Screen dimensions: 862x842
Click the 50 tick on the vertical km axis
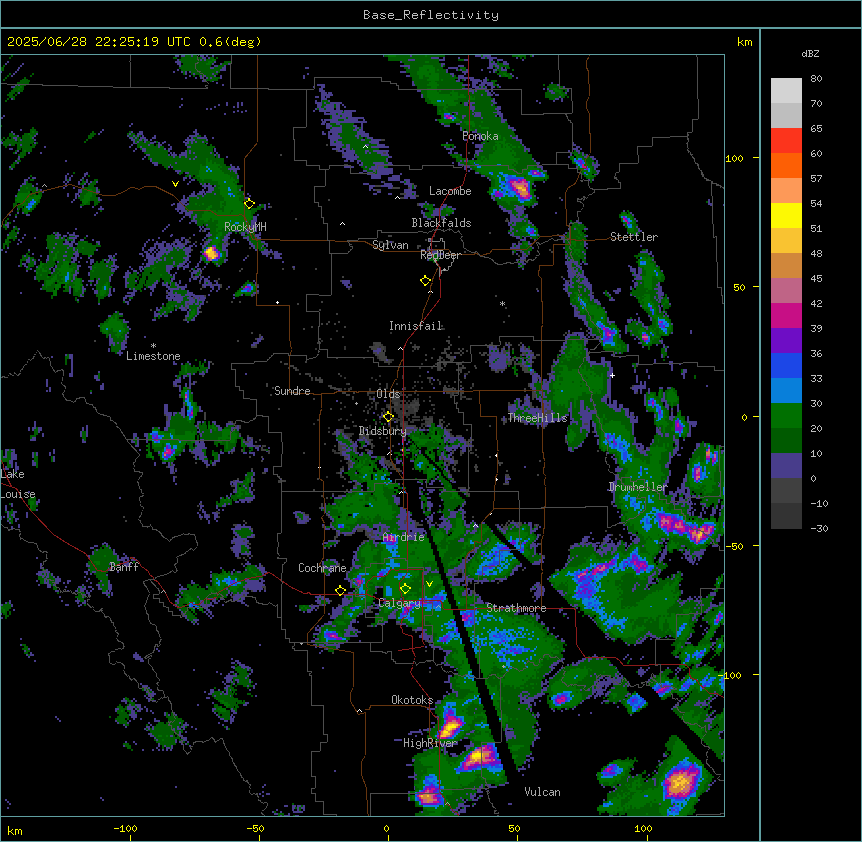(739, 287)
